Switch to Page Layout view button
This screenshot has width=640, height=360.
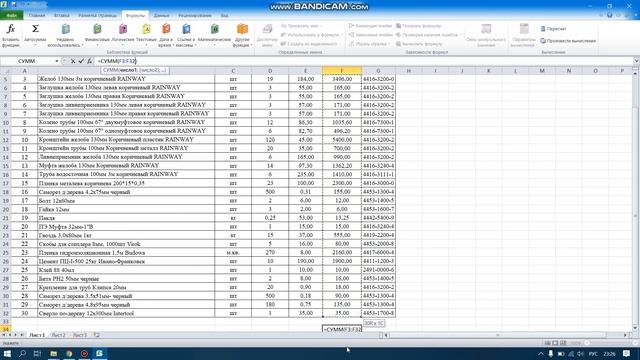(x=555, y=343)
